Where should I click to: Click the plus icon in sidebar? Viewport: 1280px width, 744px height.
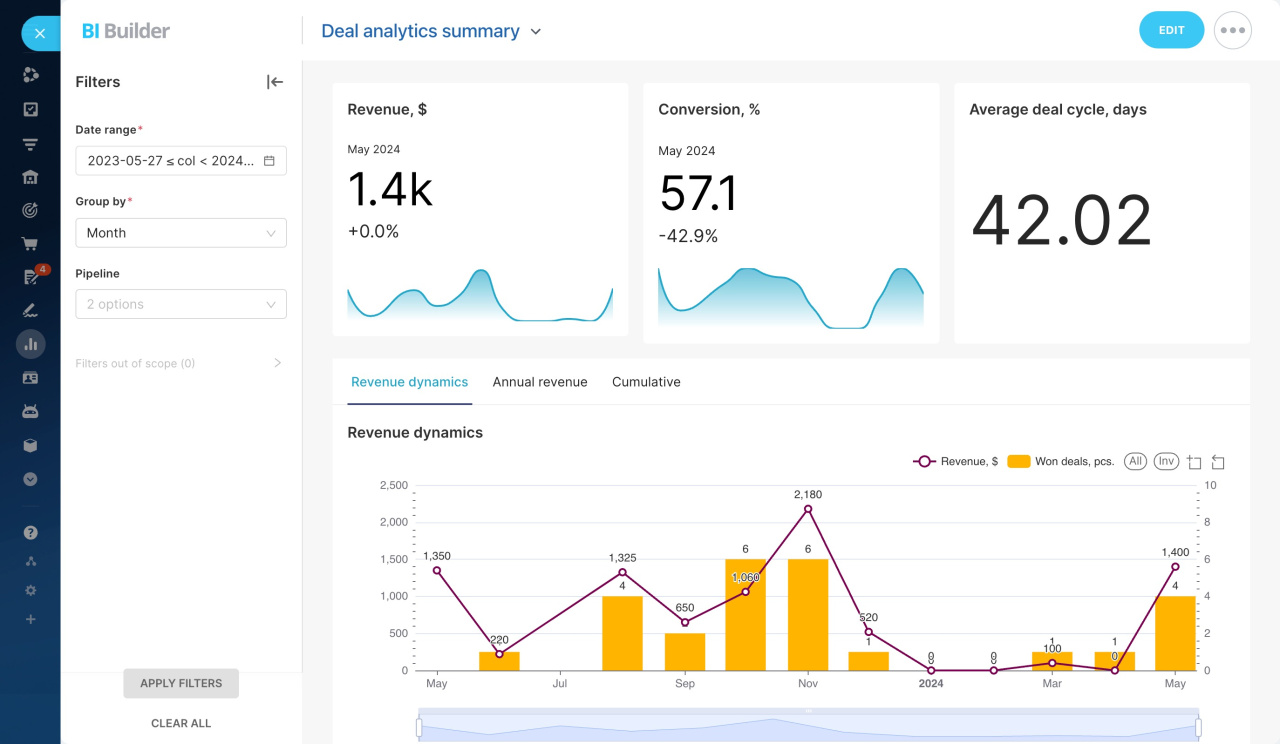coord(30,619)
